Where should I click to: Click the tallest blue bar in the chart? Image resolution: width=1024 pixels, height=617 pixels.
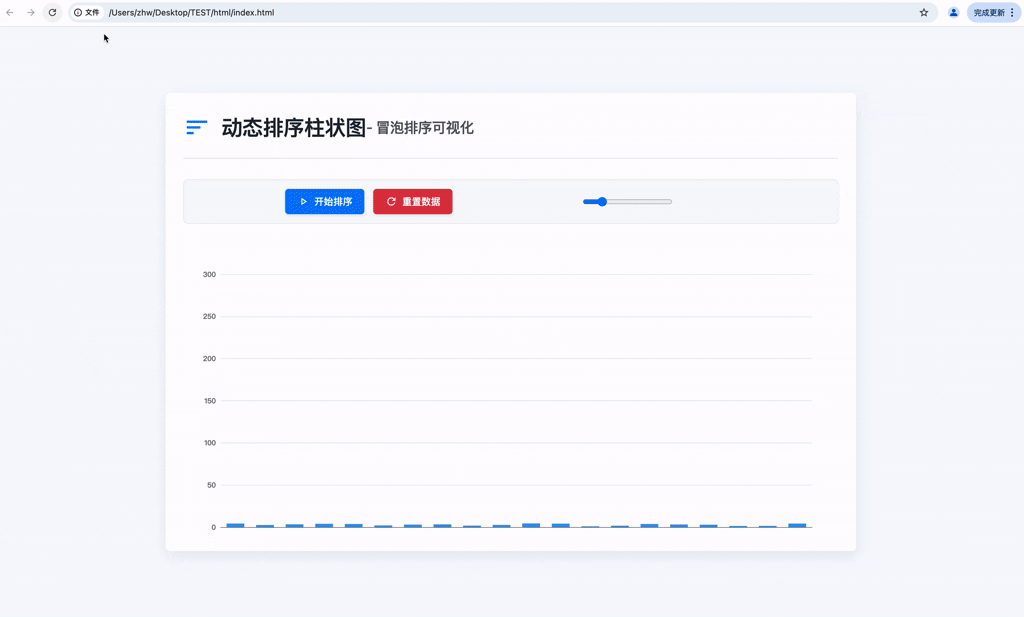530,523
